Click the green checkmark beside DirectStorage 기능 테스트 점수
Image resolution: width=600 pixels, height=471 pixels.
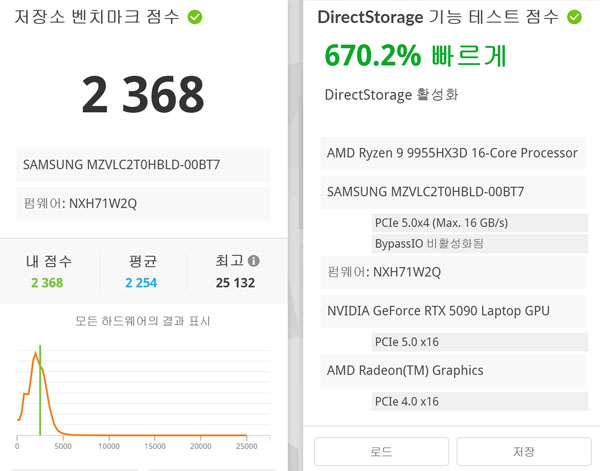pyautogui.click(x=574, y=17)
